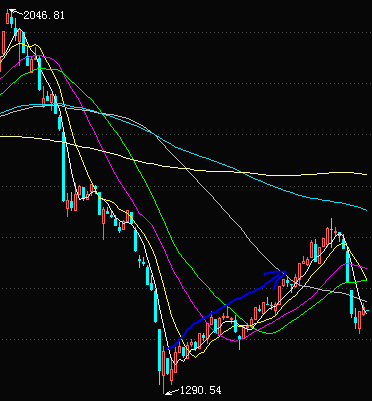Click the white arrow marker beside 2046.81
This screenshot has height=401, width=372.
click(16, 13)
